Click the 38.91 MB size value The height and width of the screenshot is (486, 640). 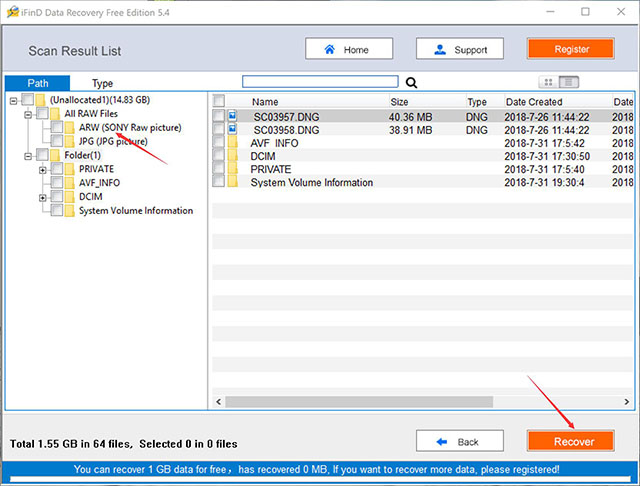[410, 130]
